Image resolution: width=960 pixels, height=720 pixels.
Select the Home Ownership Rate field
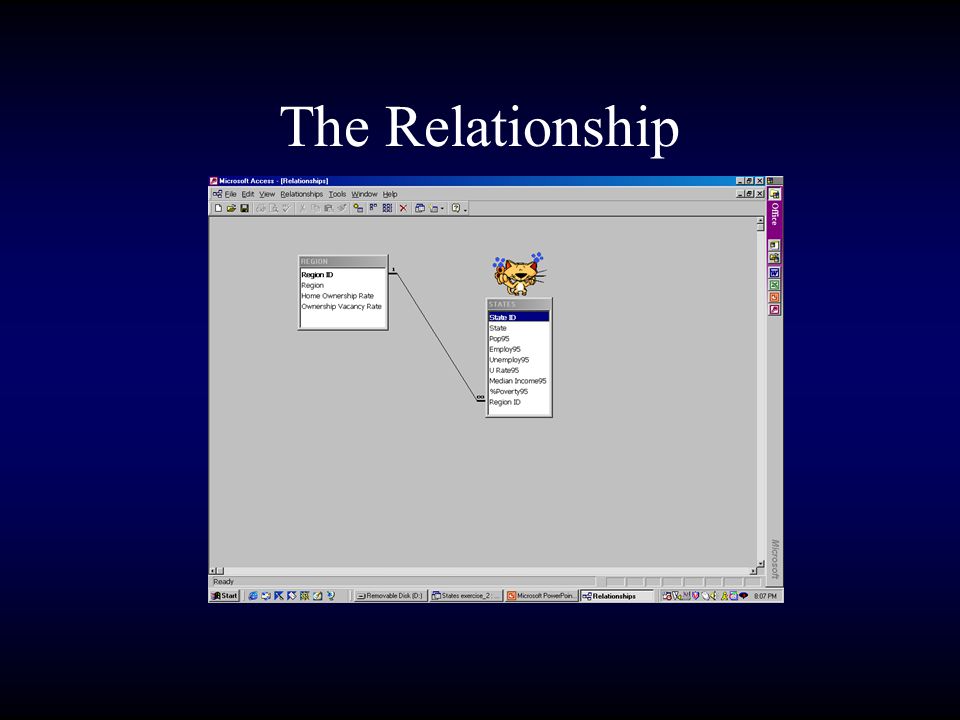343,296
